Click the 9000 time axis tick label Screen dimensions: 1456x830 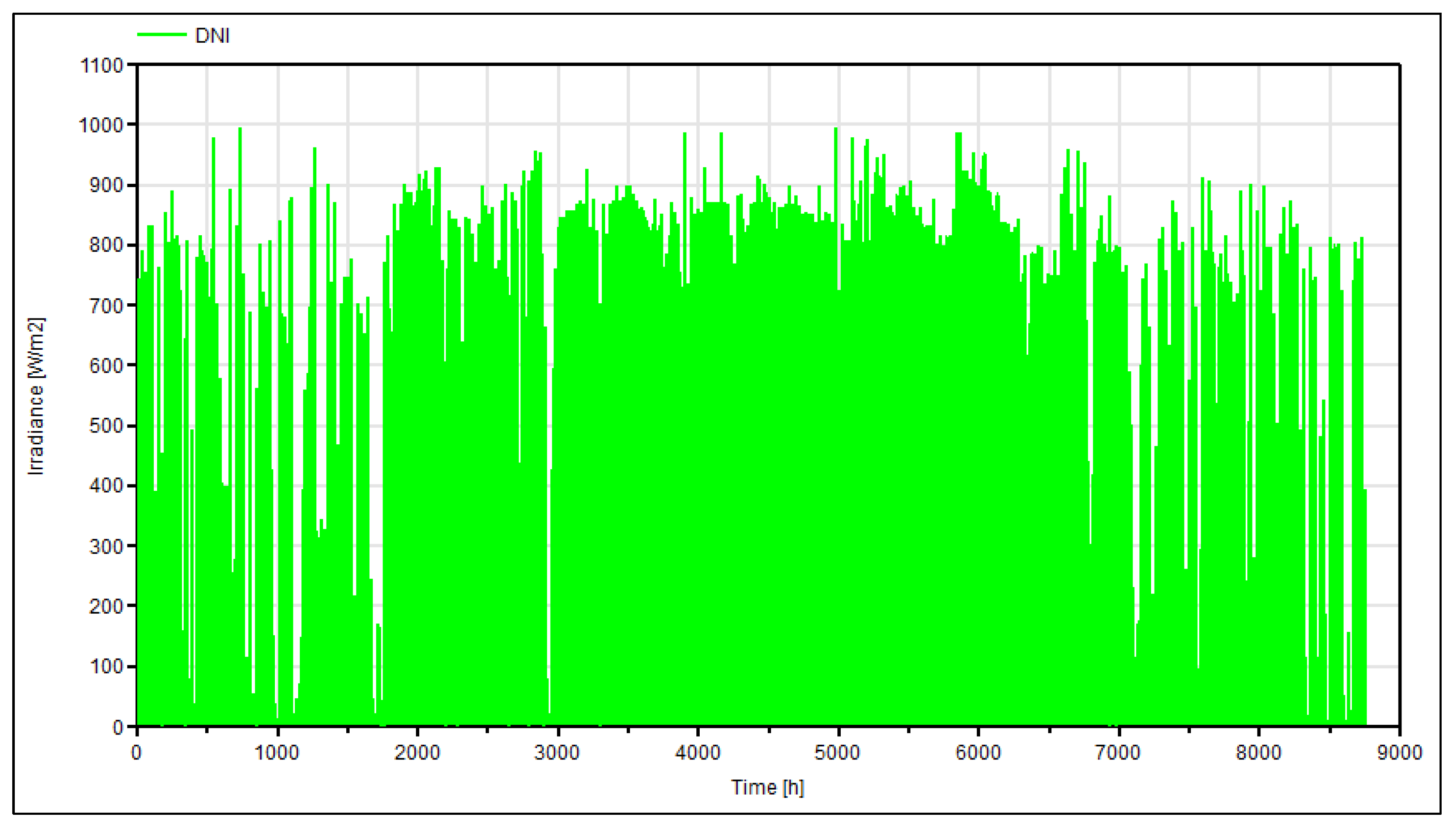tap(1399, 752)
